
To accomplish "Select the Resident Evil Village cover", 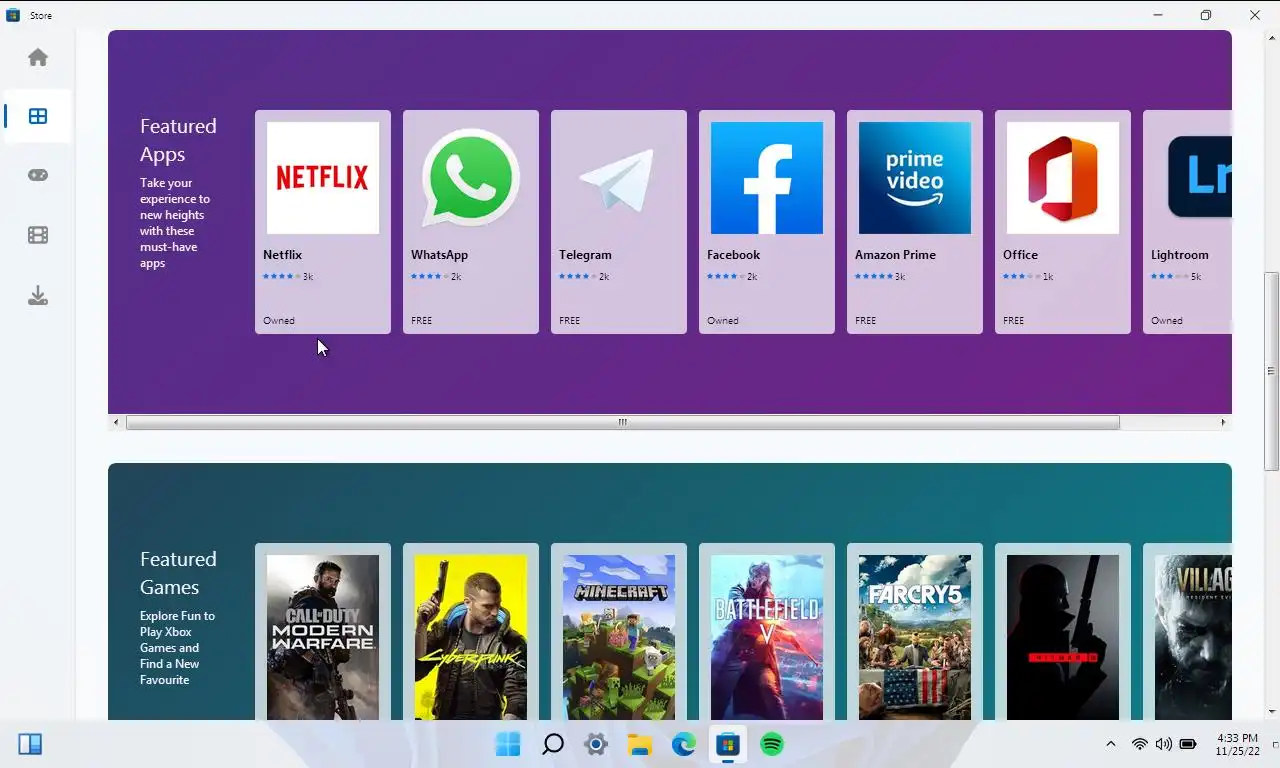I will [x=1193, y=637].
